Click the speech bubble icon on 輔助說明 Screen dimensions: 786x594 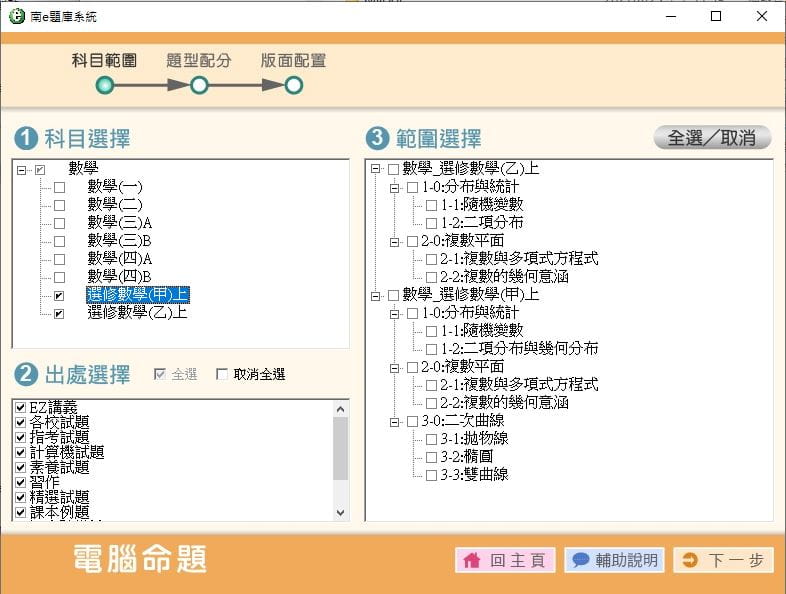point(580,559)
